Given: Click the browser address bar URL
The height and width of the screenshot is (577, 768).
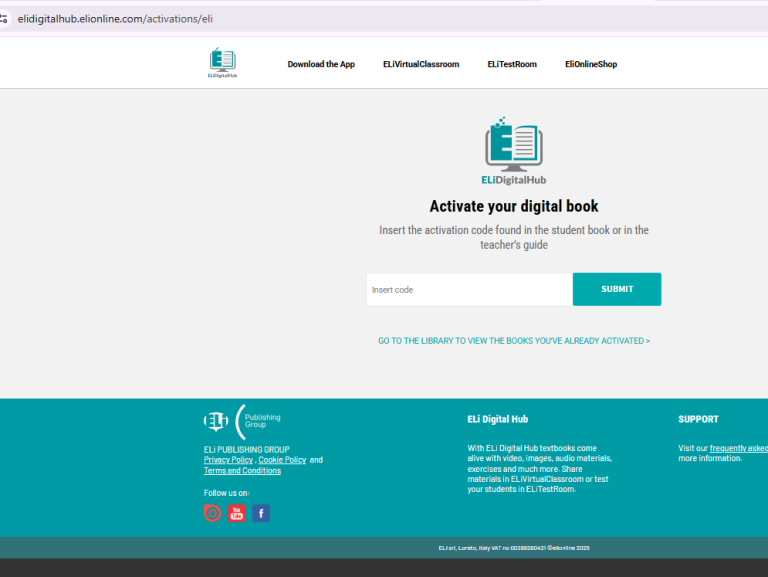Looking at the screenshot, I should coord(115,19).
